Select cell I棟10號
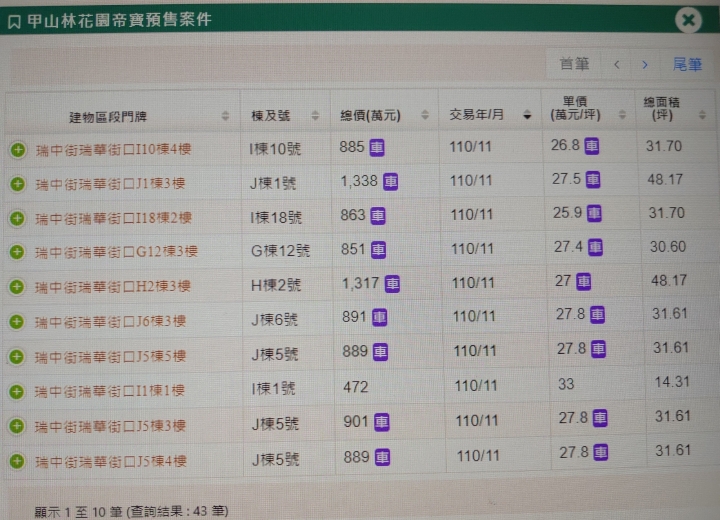 (275, 149)
